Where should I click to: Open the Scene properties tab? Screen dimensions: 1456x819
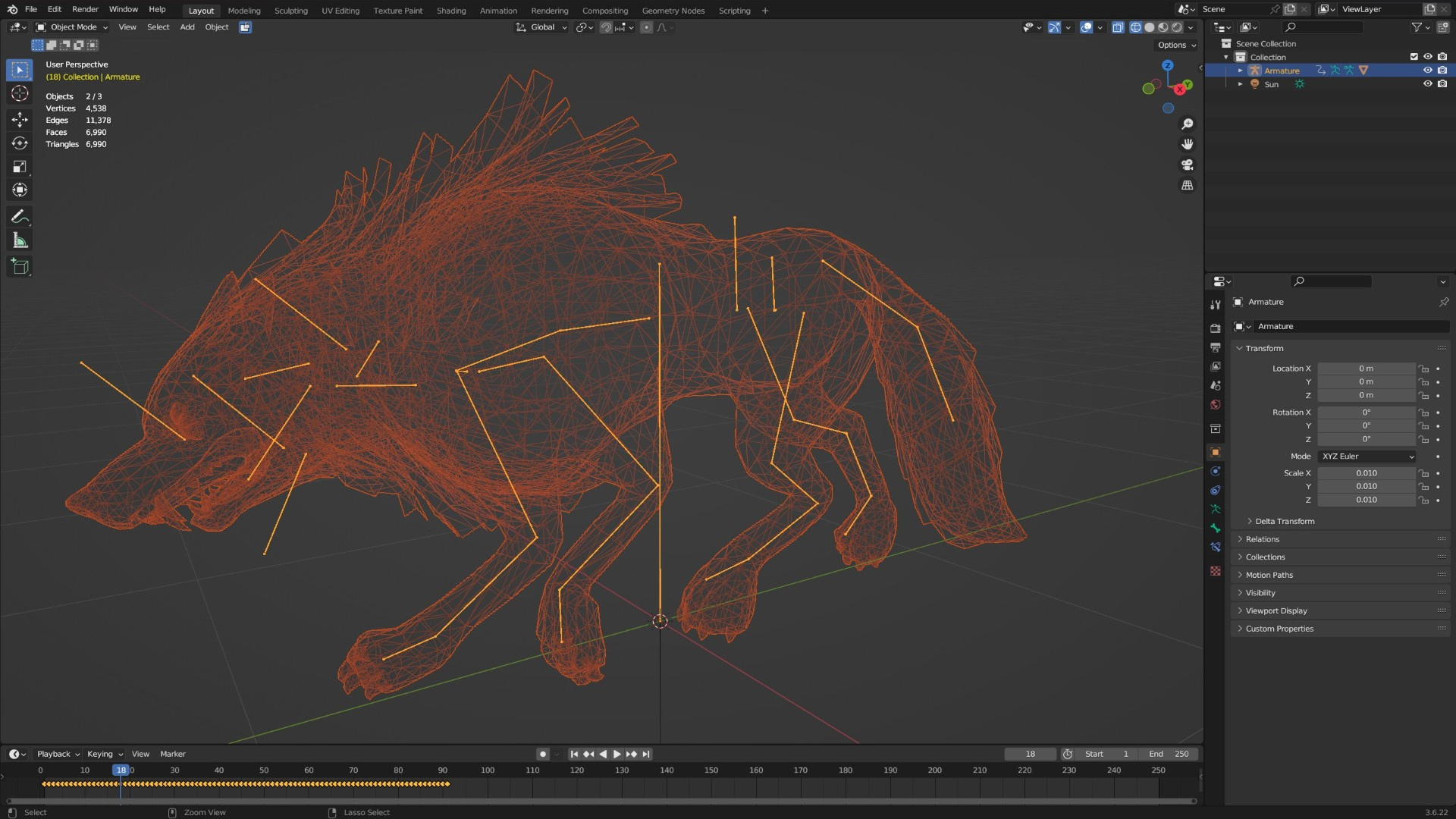click(1216, 385)
